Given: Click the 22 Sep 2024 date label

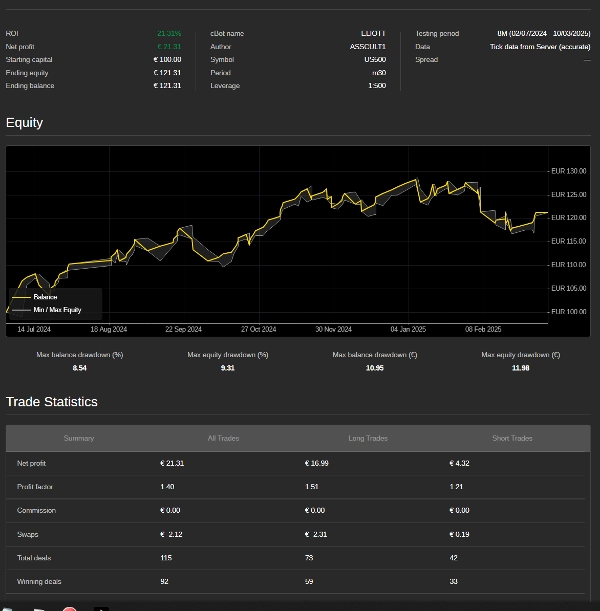Looking at the screenshot, I should coord(184,329).
